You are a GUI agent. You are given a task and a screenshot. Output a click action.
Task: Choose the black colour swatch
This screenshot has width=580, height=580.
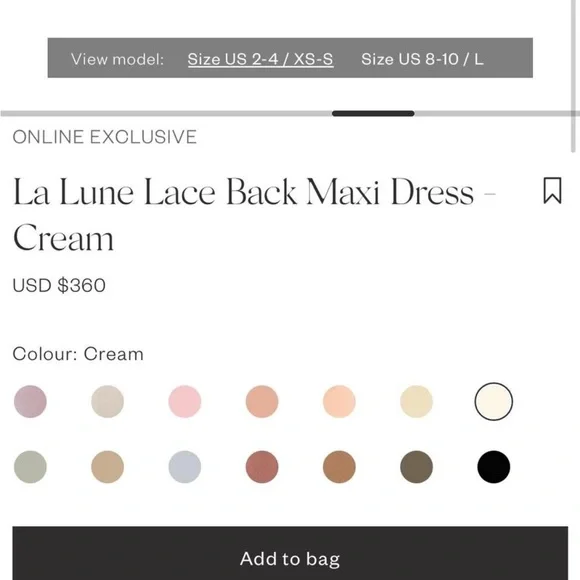493,467
